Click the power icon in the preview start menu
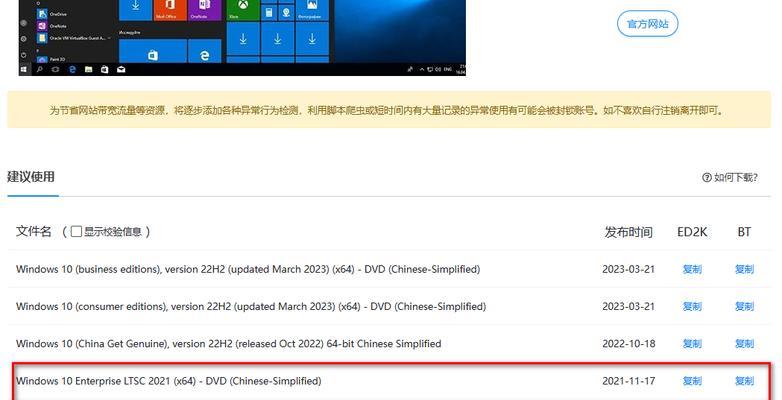The image size is (782, 400). [x=23, y=54]
